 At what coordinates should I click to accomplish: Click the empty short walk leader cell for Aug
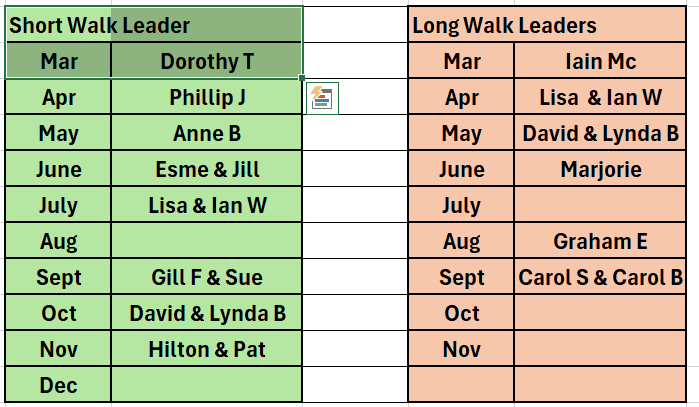(x=207, y=242)
